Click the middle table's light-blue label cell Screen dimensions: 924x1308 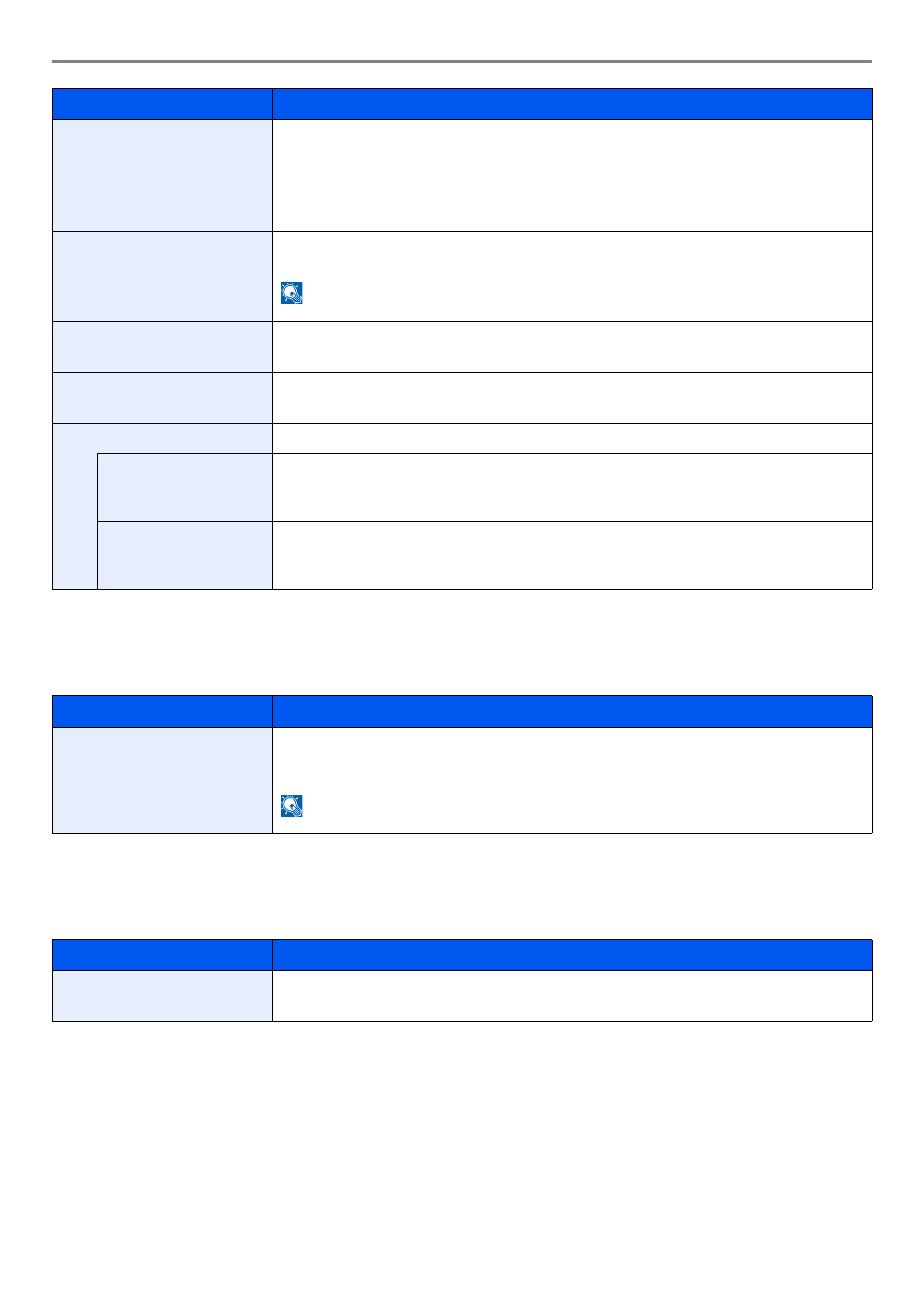pyautogui.click(x=163, y=780)
